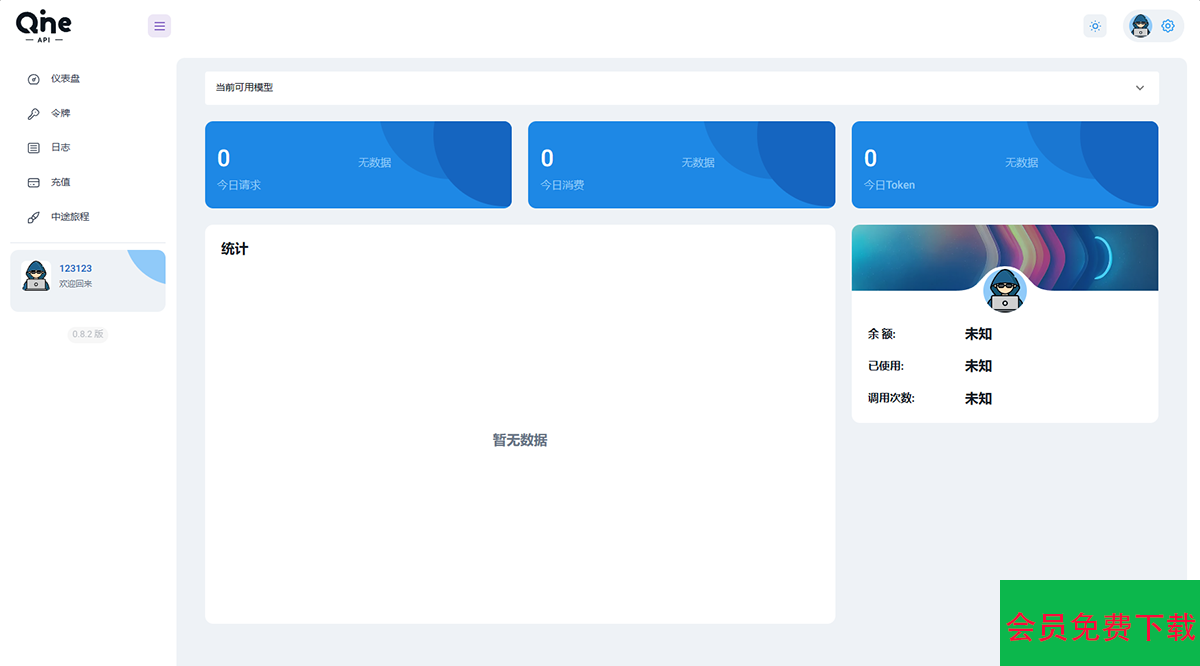Click the 令牌 key icon

[x=33, y=114]
